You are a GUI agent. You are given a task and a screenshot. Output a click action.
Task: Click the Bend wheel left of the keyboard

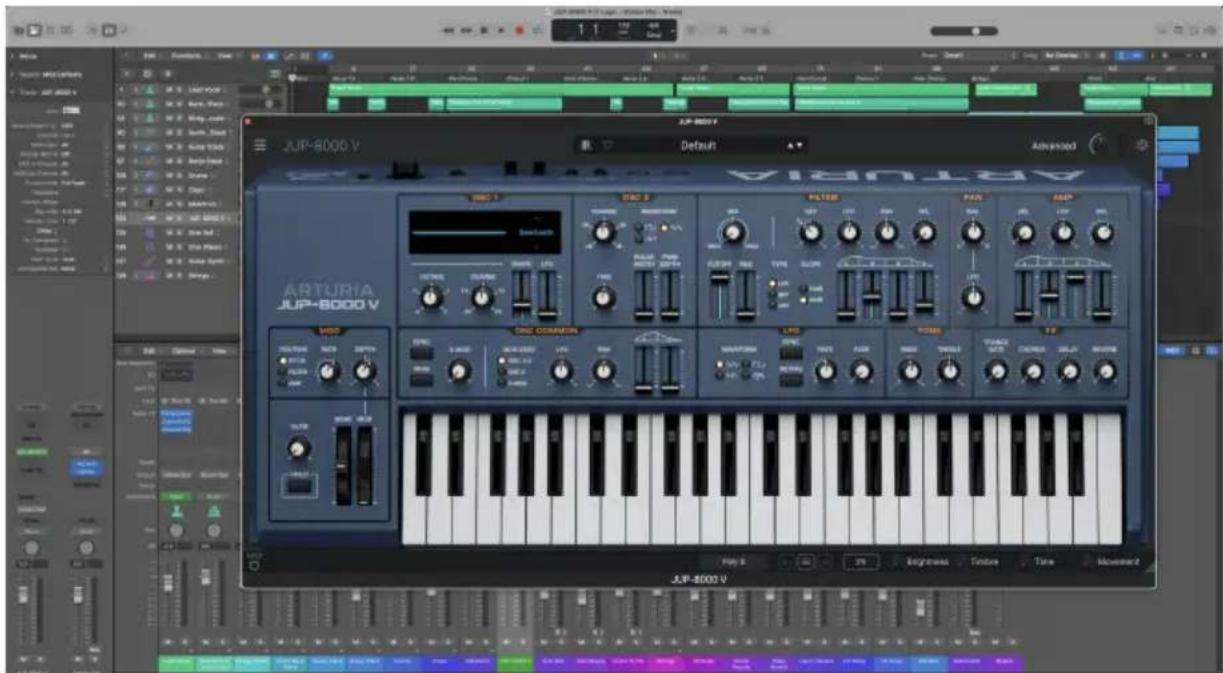[344, 468]
